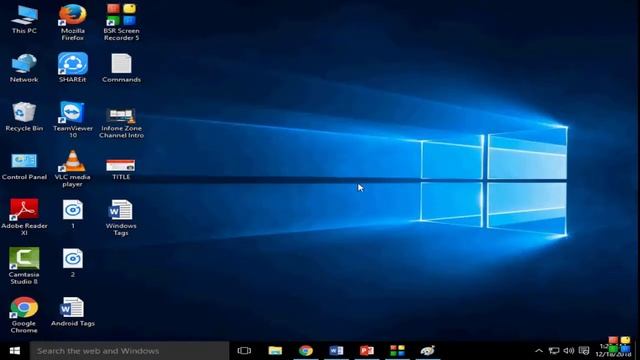
Task: Open BSR Screen Recorder taskbar button
Action: (x=397, y=351)
